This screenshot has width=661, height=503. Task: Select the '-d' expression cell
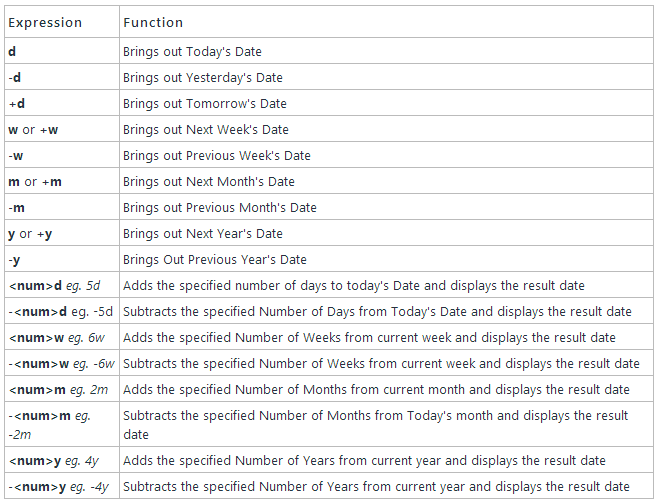[x=62, y=77]
